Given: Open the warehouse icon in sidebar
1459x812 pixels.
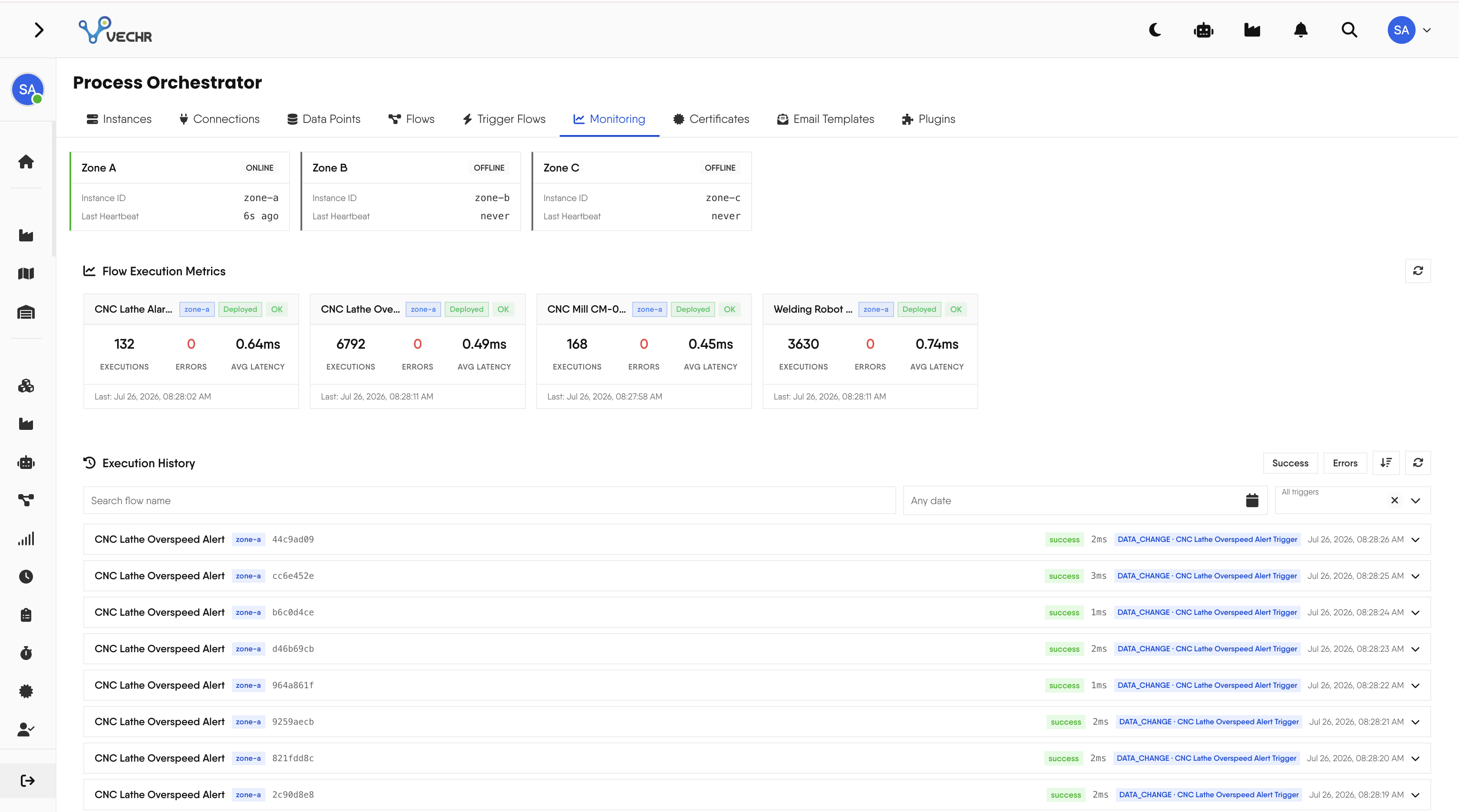Looking at the screenshot, I should coord(26,312).
